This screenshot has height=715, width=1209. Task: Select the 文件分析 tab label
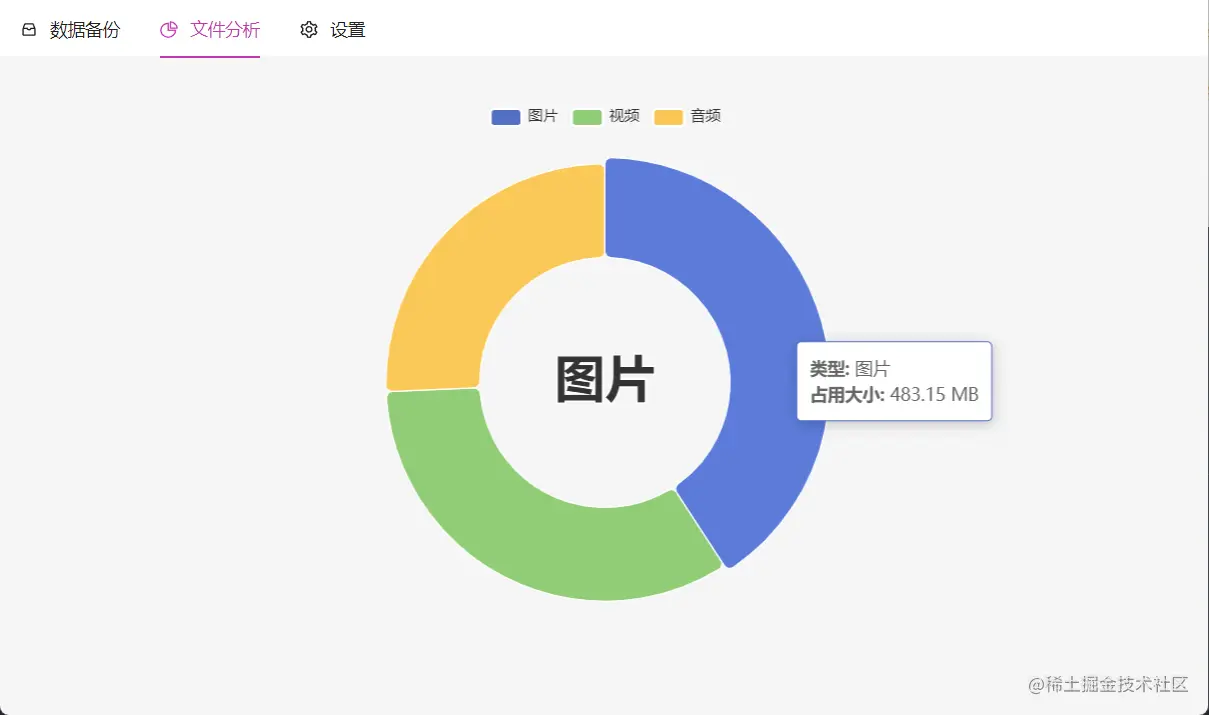click(225, 30)
